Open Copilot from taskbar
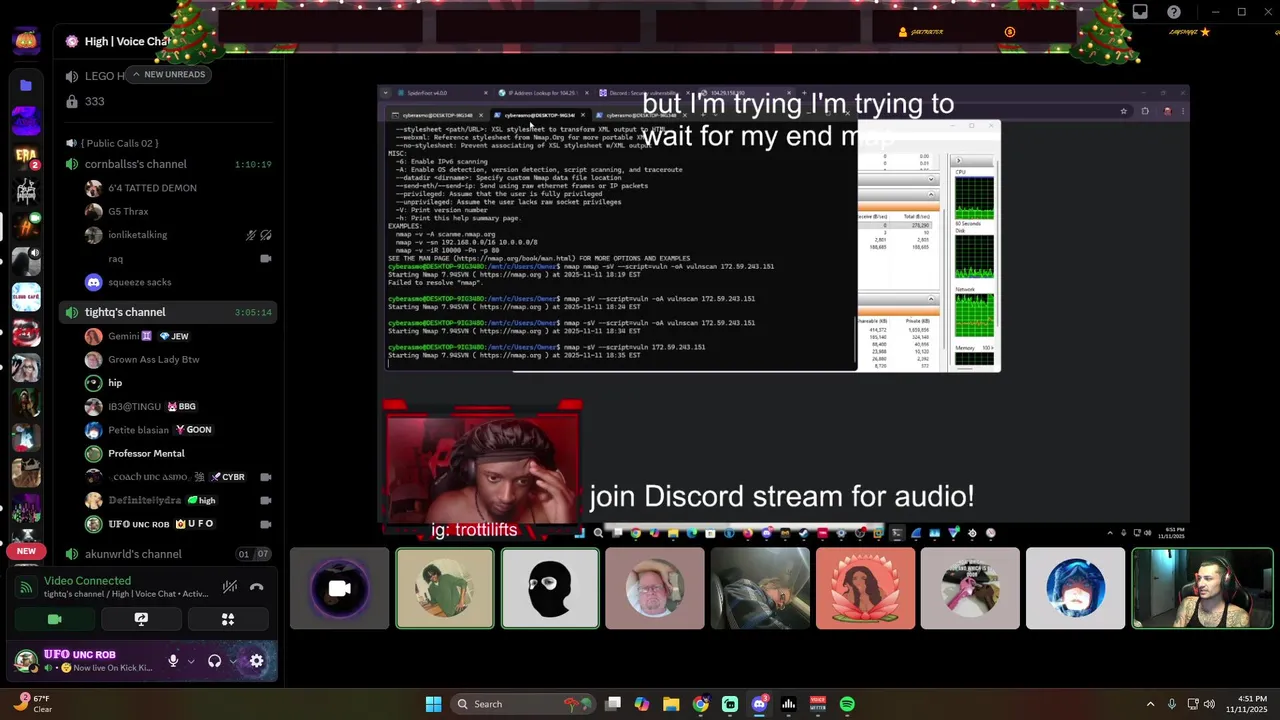This screenshot has height=720, width=1280. (x=642, y=704)
